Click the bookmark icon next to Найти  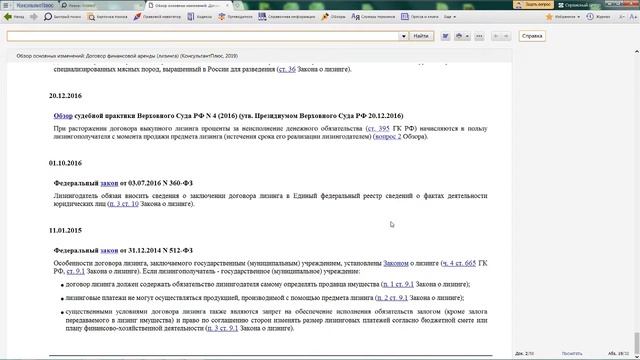point(445,36)
